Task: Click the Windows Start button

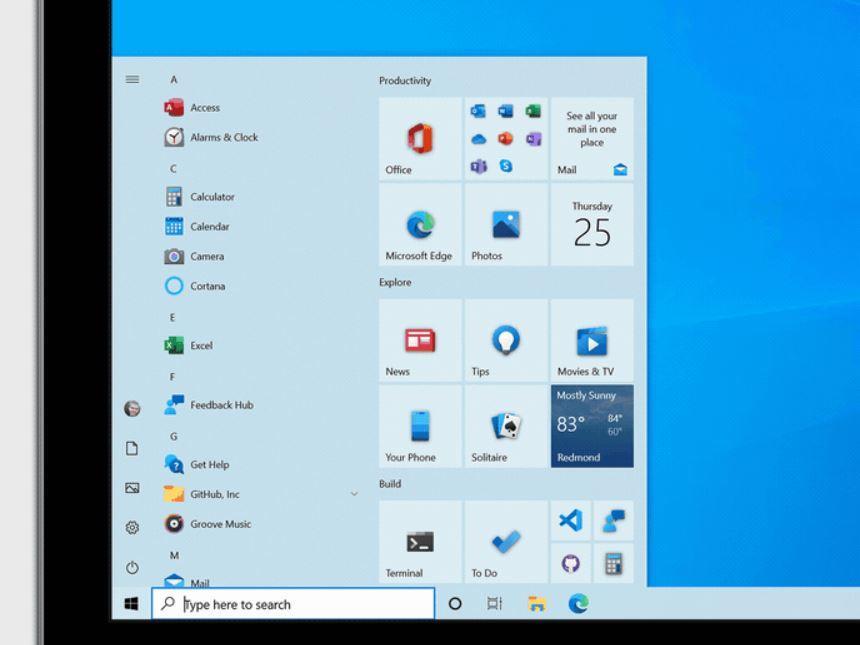Action: [131, 604]
